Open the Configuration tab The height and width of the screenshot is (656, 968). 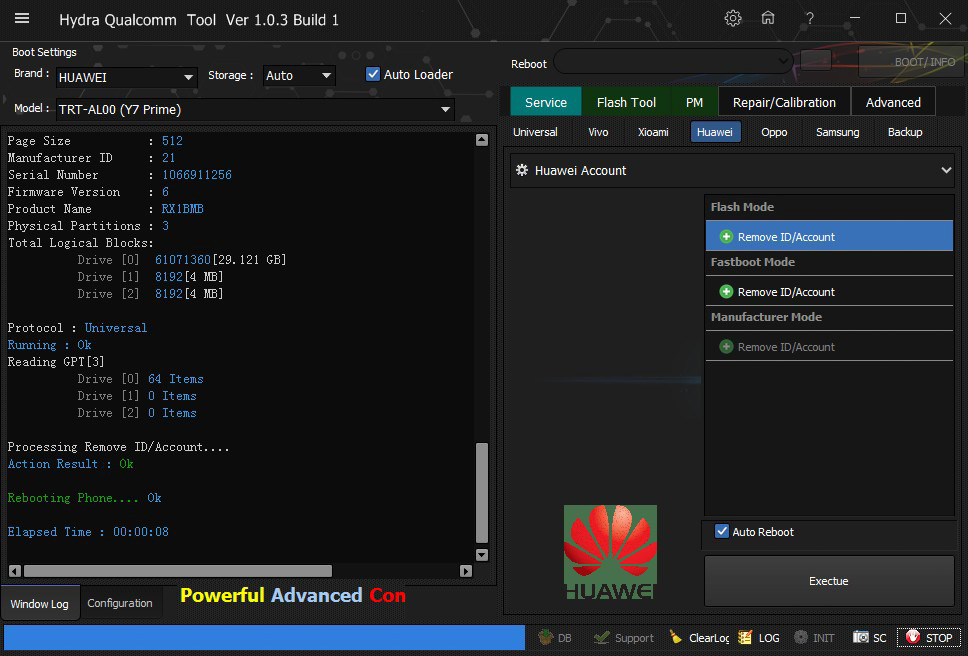coord(120,603)
